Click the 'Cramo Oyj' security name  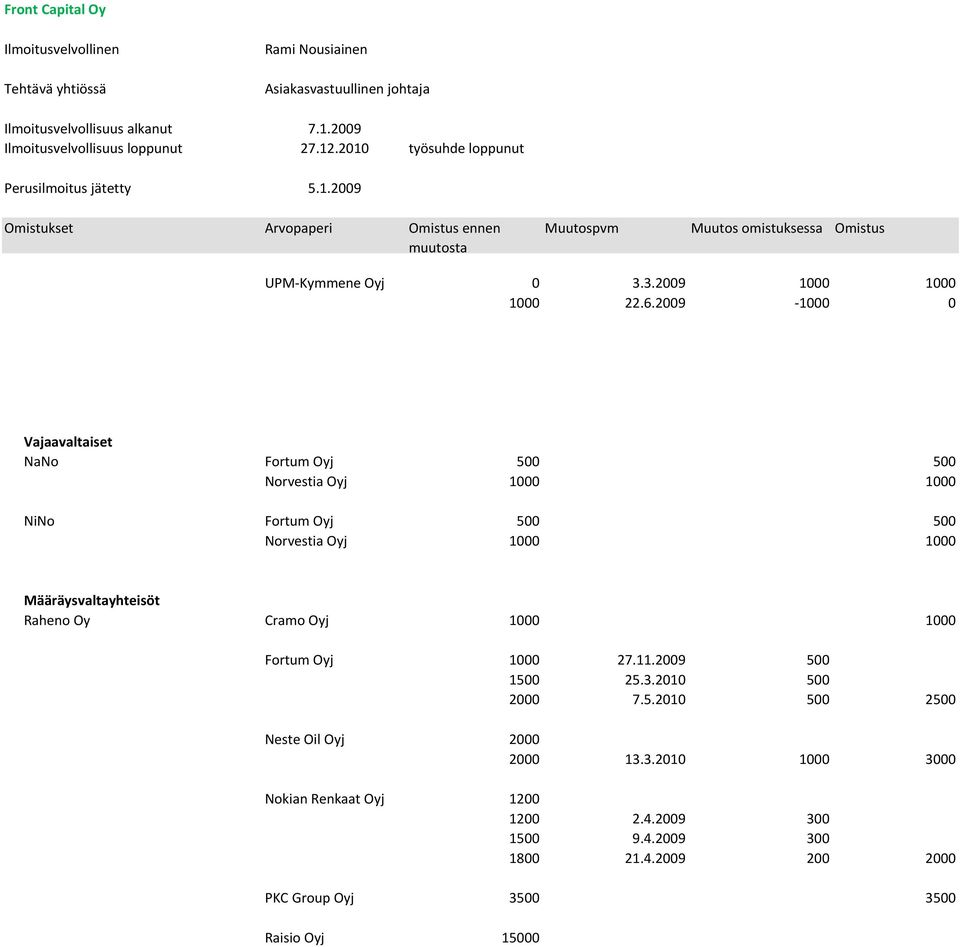pyautogui.click(x=296, y=620)
